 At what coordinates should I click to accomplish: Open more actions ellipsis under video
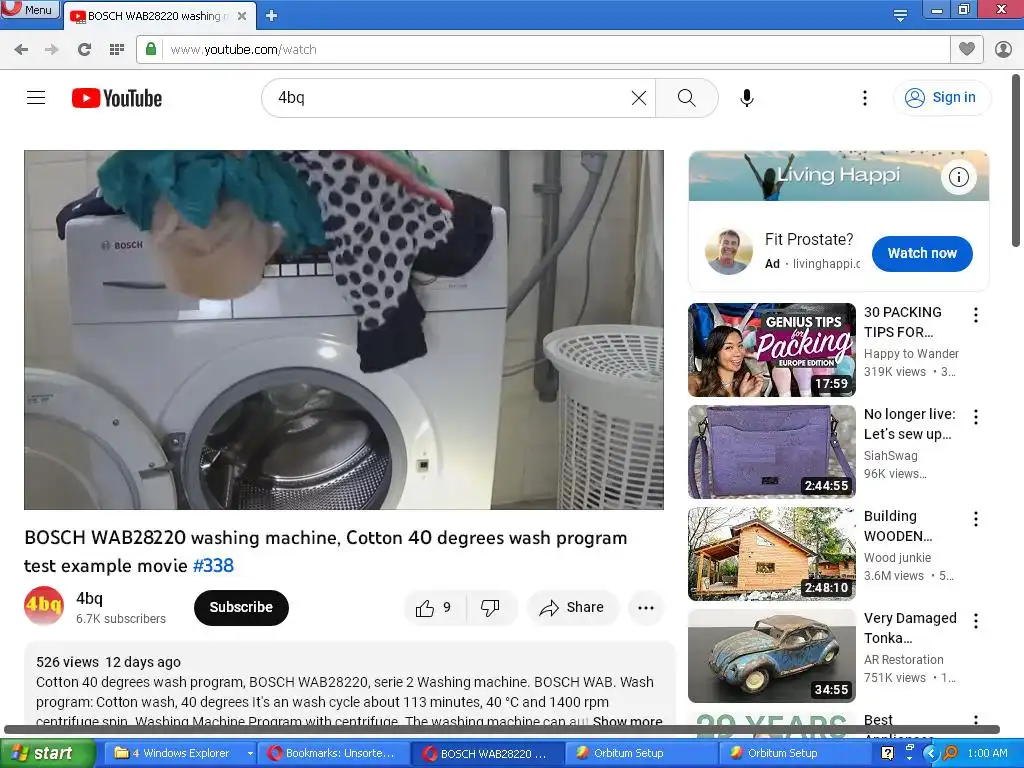646,608
